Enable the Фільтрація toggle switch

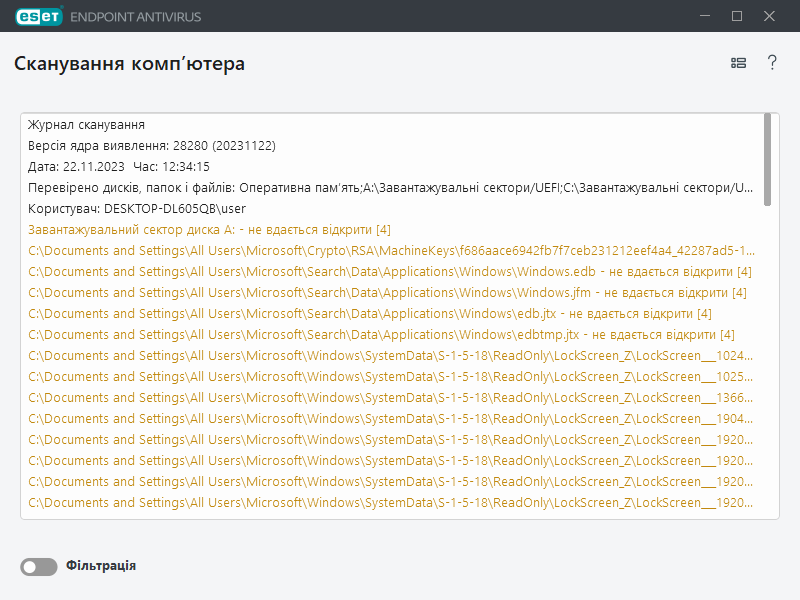pos(39,567)
